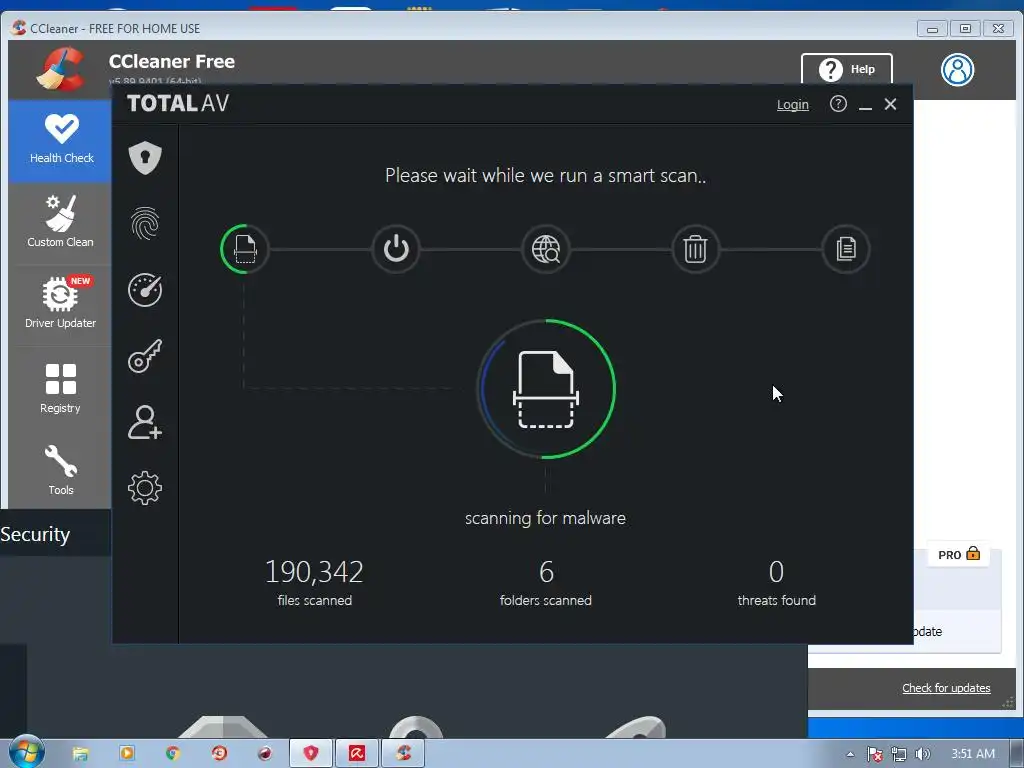Viewport: 1024px width, 768px height.
Task: Open the TotalAV speedometer tune-up icon
Action: coord(145,290)
